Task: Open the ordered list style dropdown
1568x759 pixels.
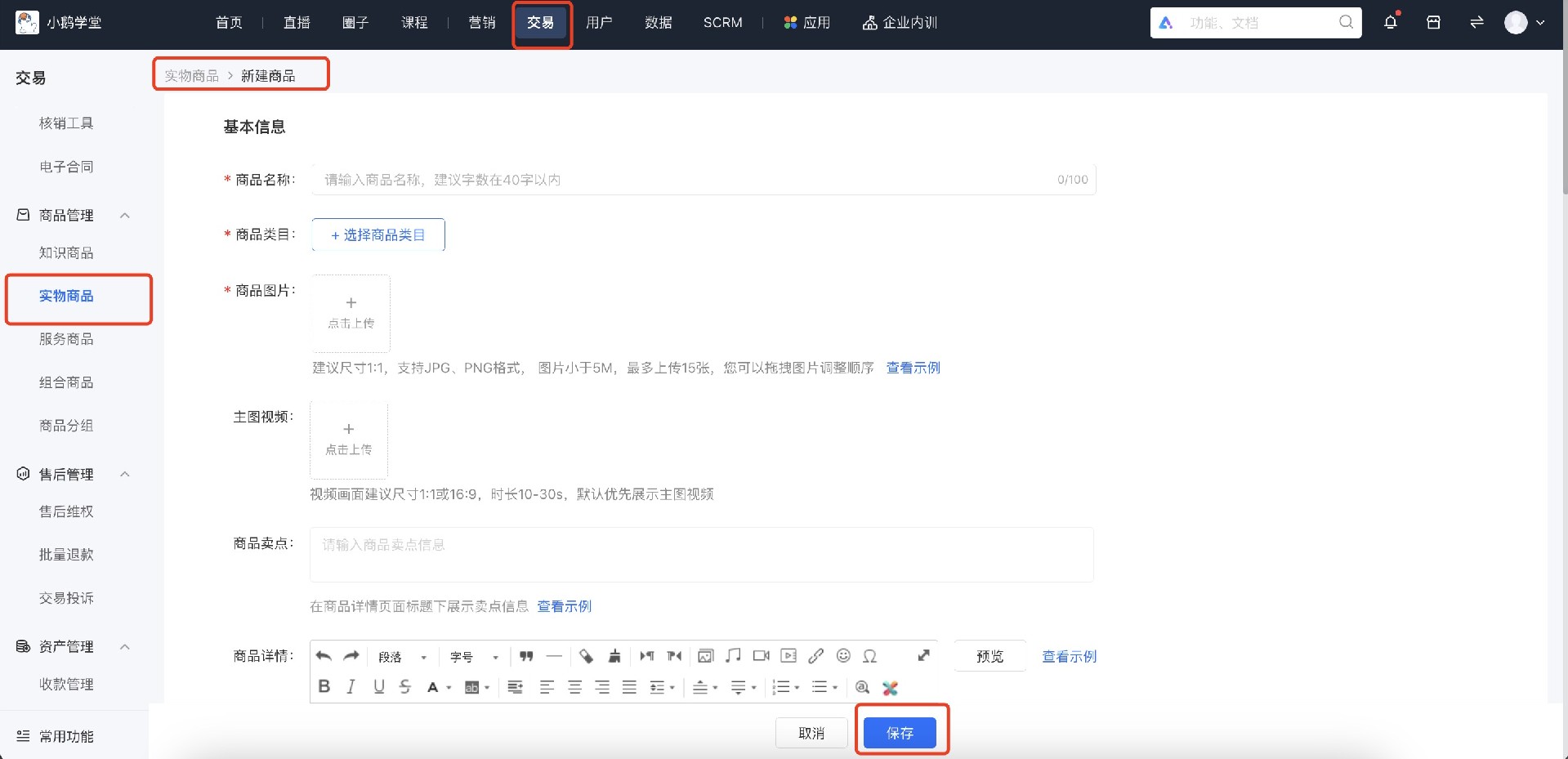Action: (797, 688)
